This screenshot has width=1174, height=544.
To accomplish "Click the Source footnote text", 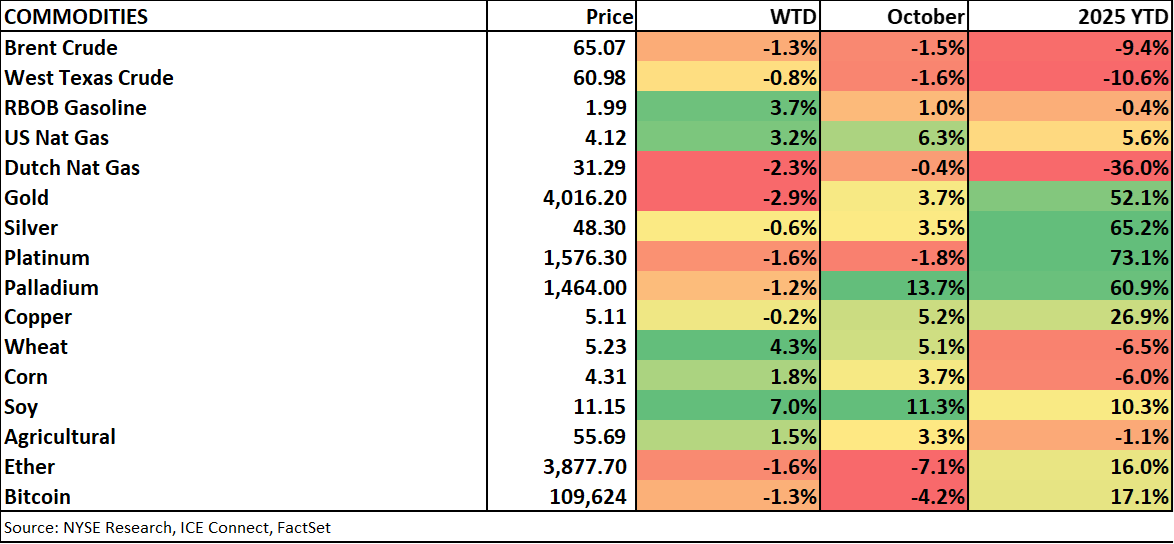I will [x=167, y=527].
